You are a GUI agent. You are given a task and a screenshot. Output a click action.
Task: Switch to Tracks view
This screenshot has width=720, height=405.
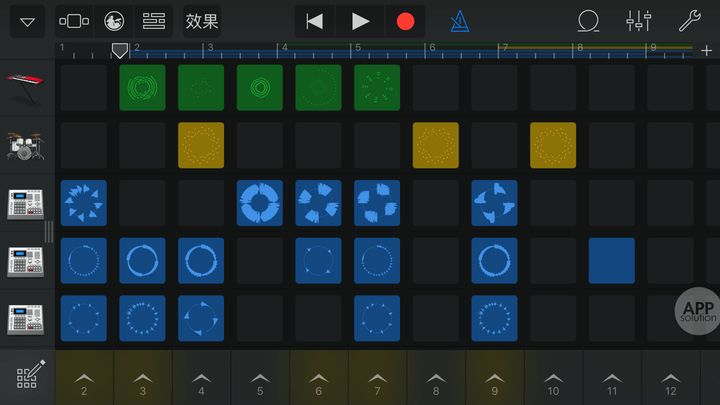pos(154,21)
